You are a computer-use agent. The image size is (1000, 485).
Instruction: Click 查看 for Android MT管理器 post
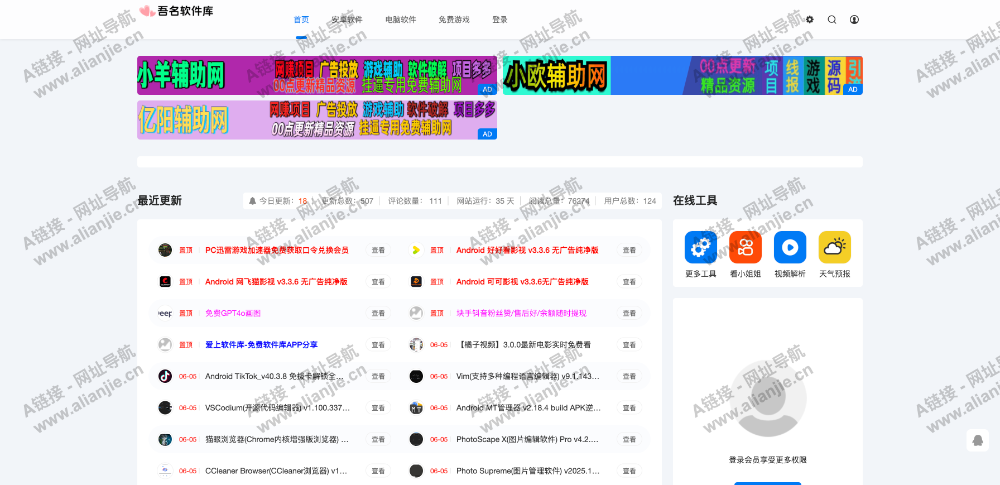[x=629, y=408]
